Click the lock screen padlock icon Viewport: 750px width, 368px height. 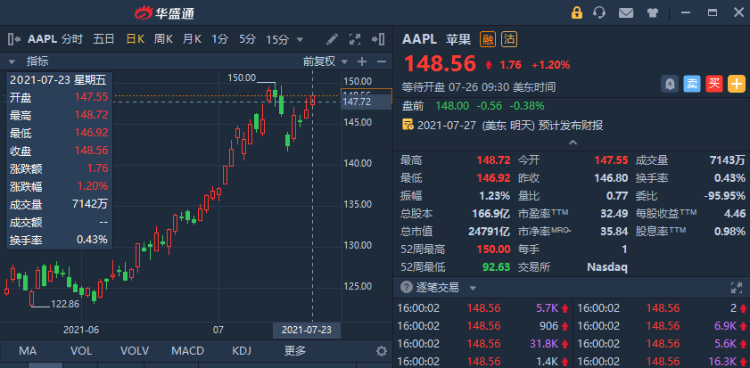click(576, 12)
